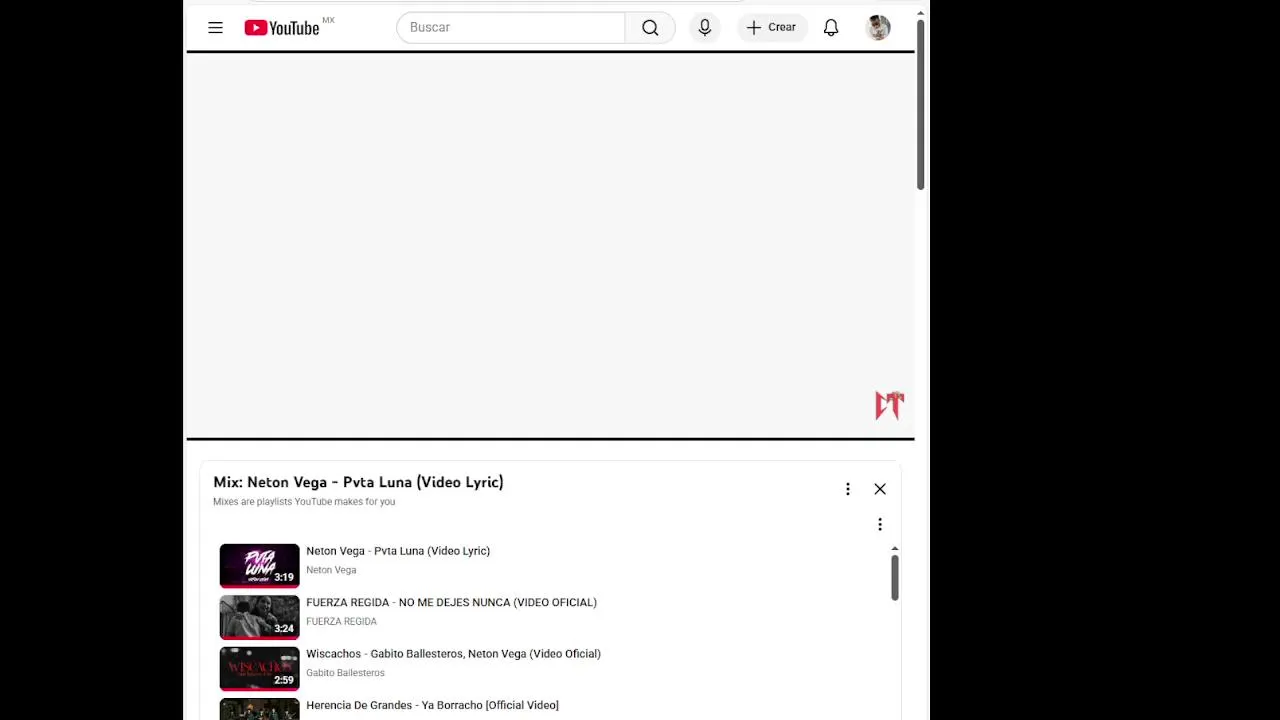Play Pvta Luna thumbnail with 3:19 duration
Image resolution: width=1280 pixels, height=720 pixels.
(259, 565)
